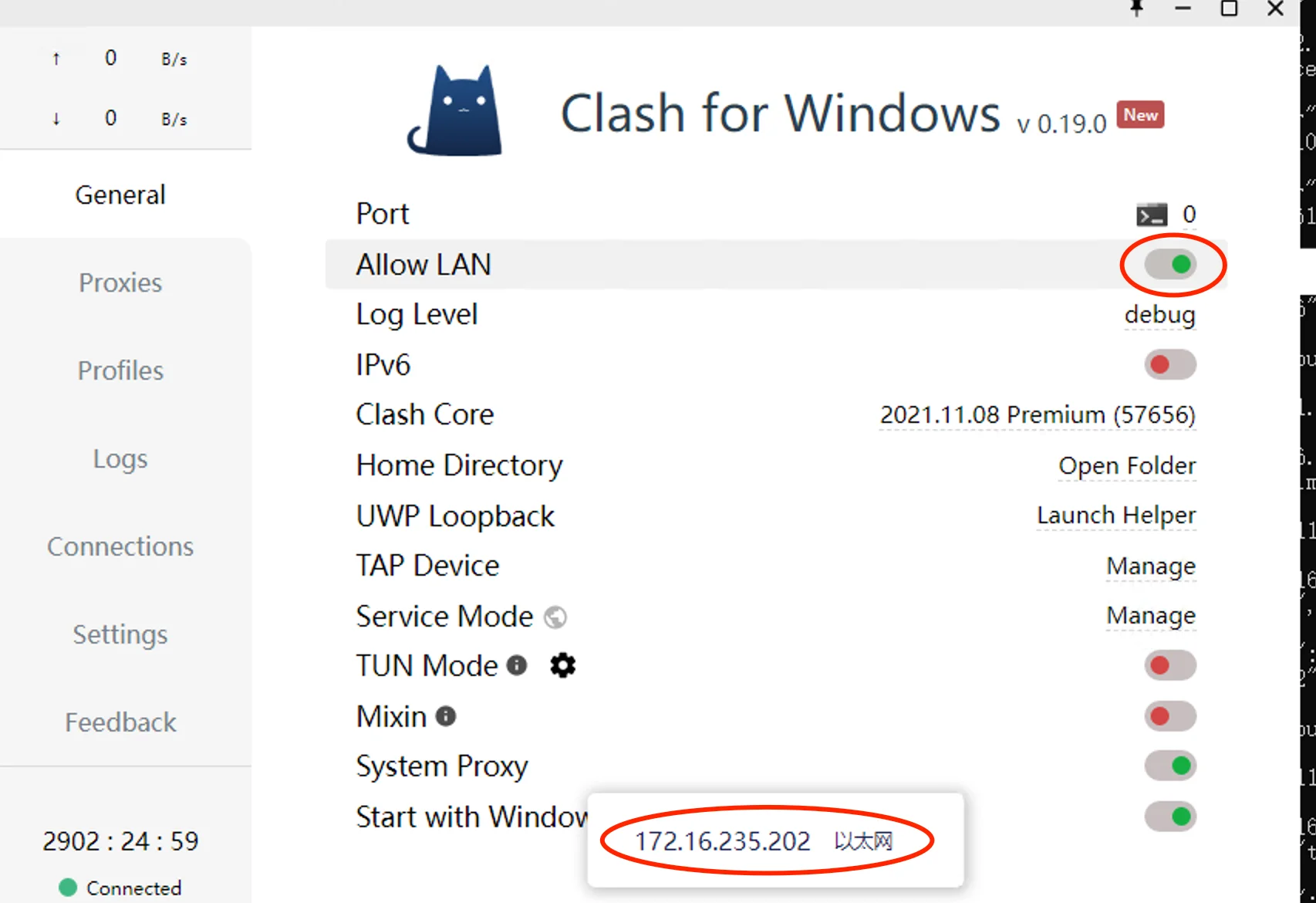This screenshot has width=1316, height=903.
Task: Click the Mixin info icon
Action: (446, 716)
